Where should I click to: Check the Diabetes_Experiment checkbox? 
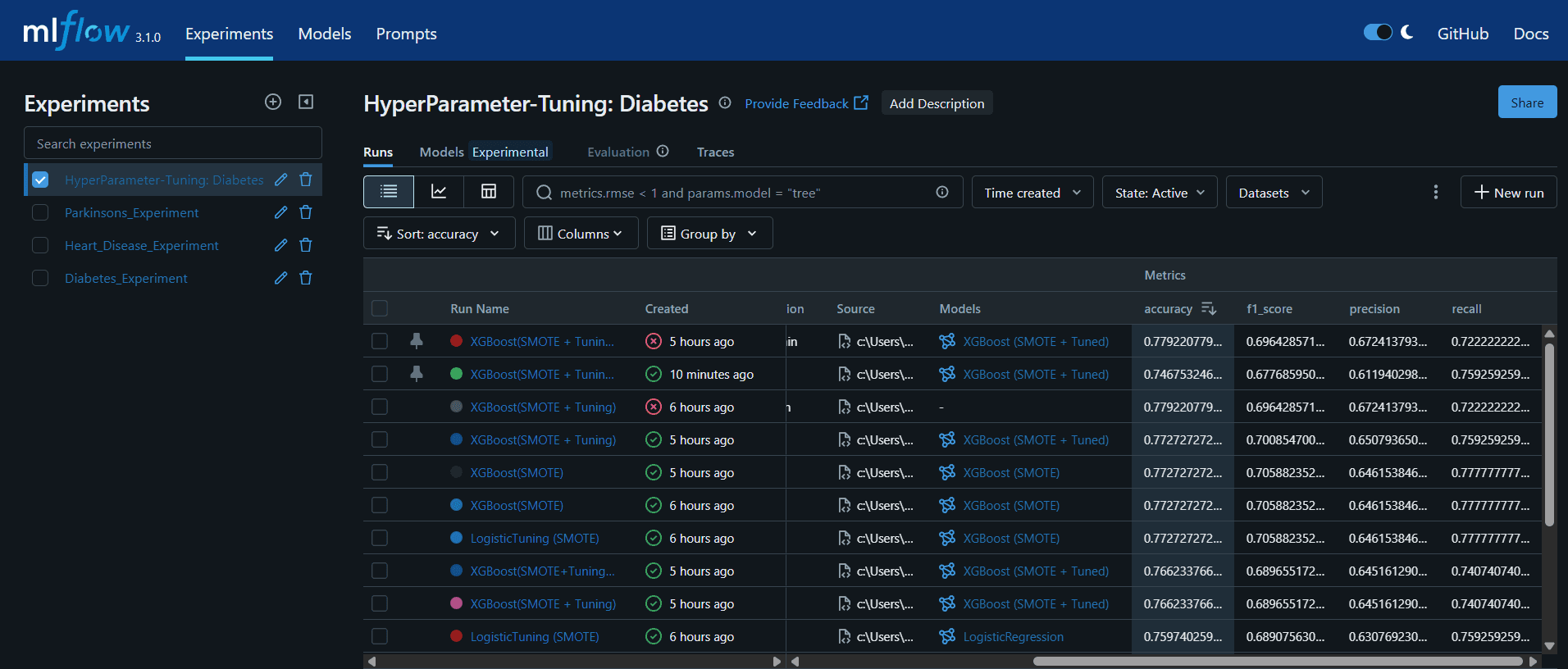[x=40, y=278]
